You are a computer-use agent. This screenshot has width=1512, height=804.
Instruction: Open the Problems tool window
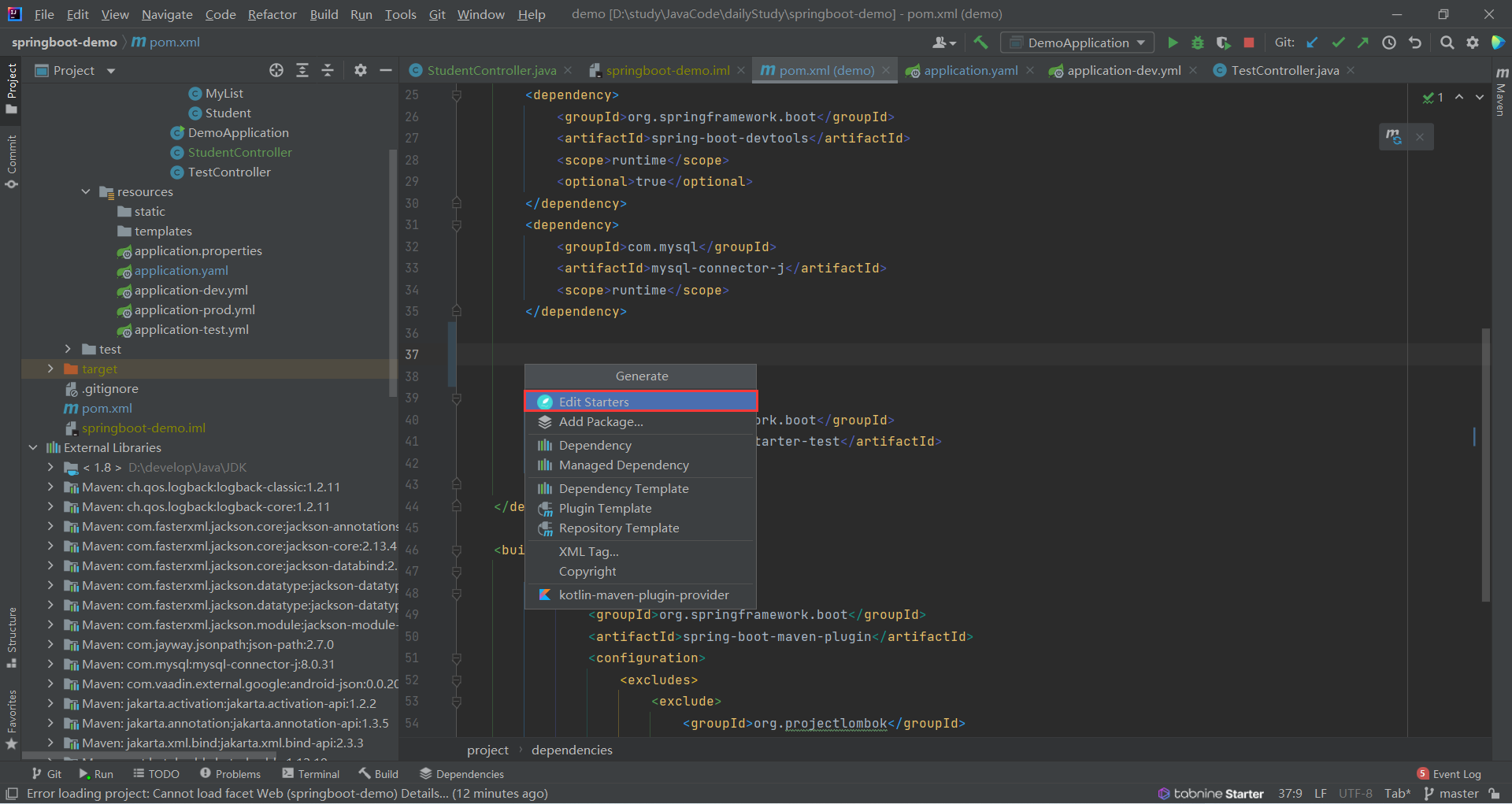231,774
